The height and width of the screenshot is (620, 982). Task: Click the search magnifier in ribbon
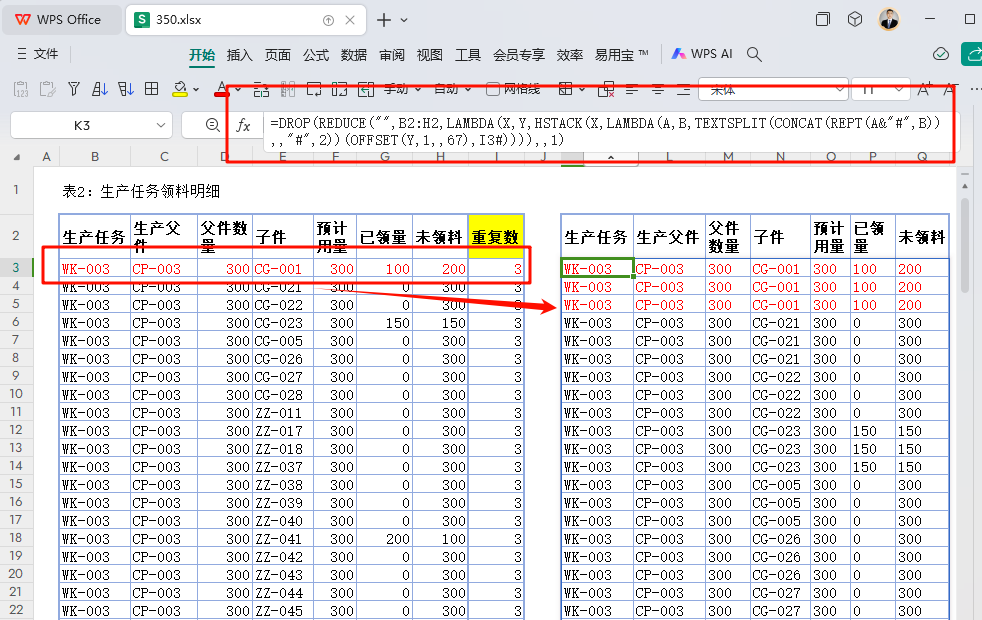[754, 54]
